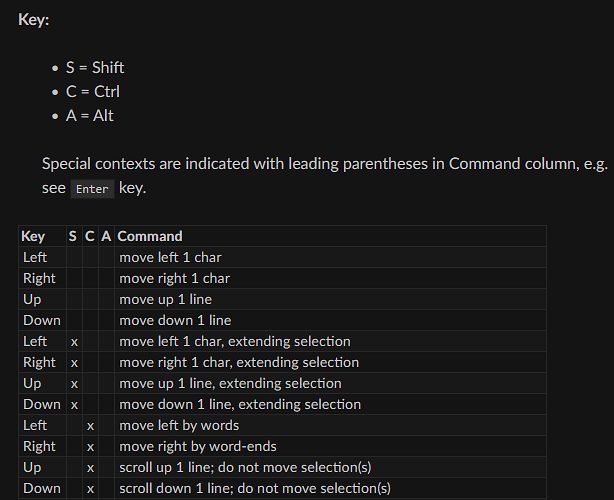Click the "Key:" heading text

point(34,20)
